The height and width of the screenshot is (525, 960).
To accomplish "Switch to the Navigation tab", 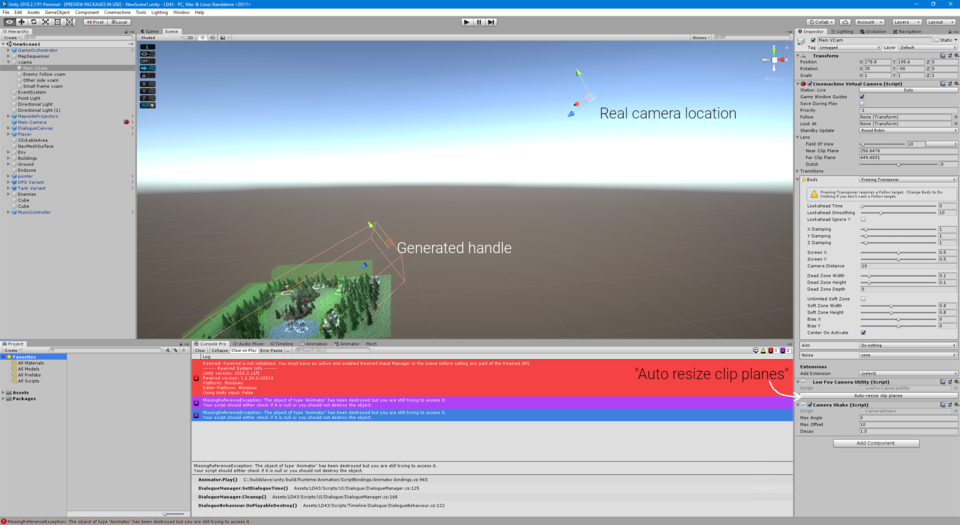I will (907, 31).
